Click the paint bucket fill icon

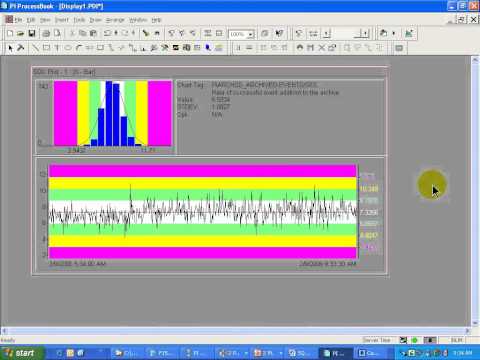pyautogui.click(x=384, y=33)
